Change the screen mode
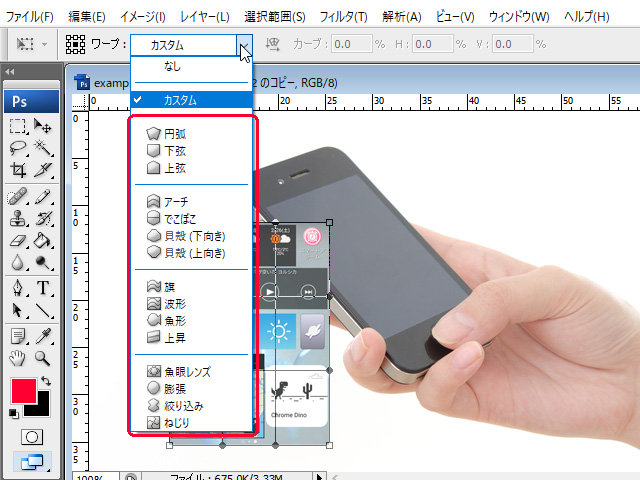Viewport: 640px width, 480px height. point(32,462)
